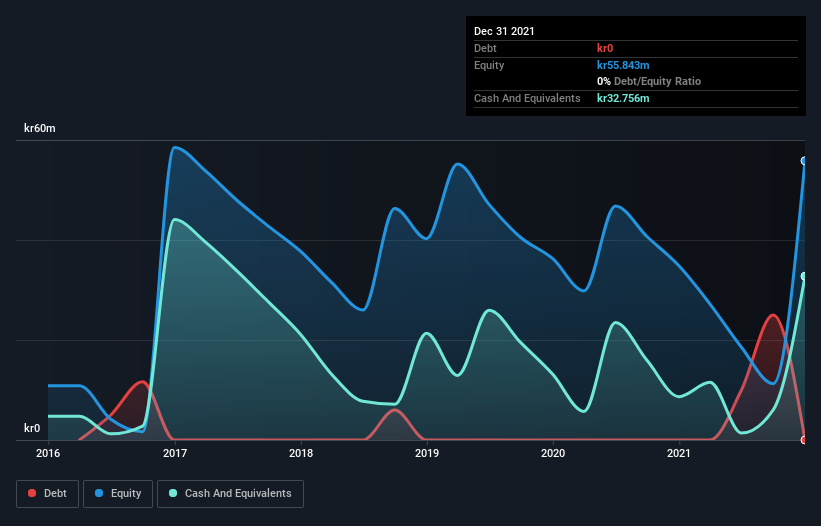Screen dimensions: 821x526
Task: Toggle the Debt series legend button
Action: tap(48, 494)
